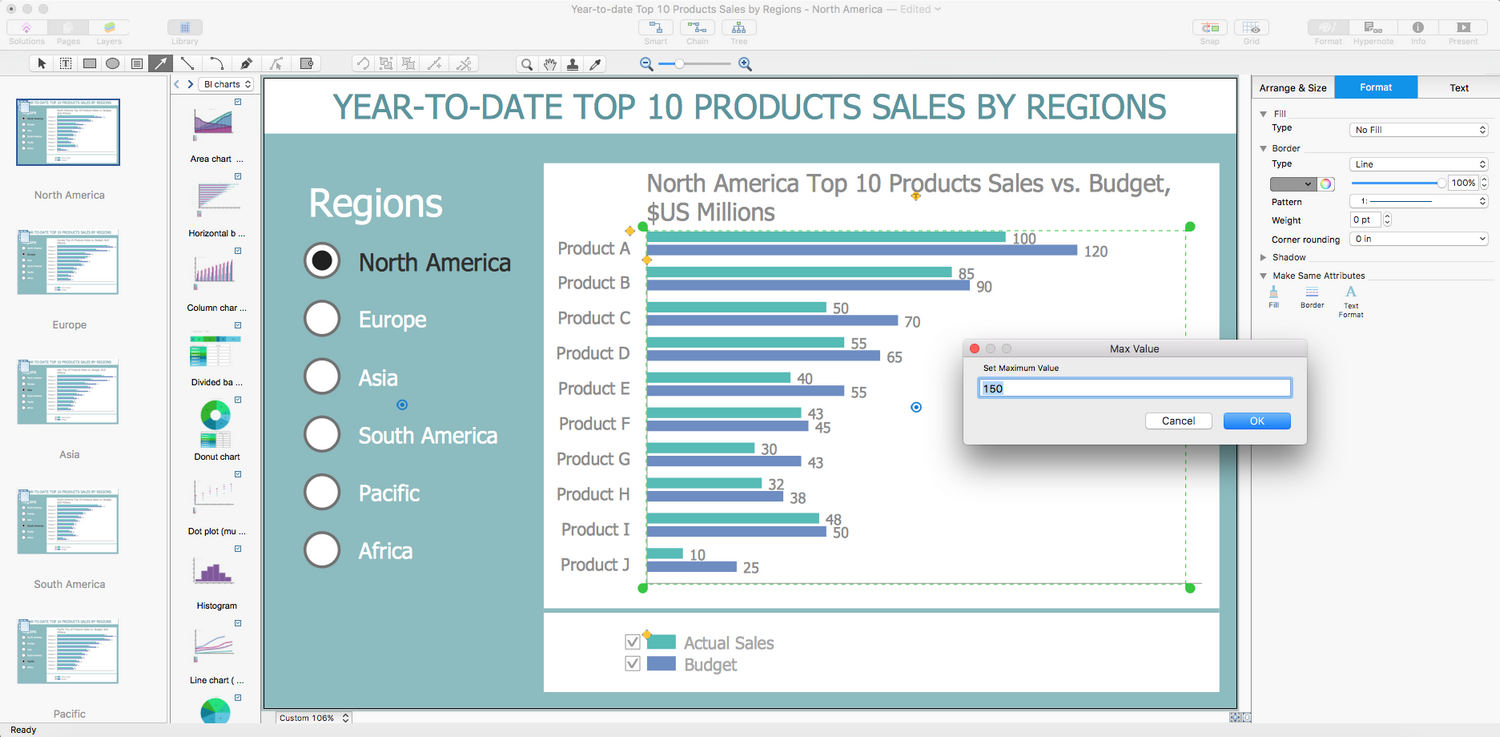1500x737 pixels.
Task: Select the Asia region radio button
Action: [x=322, y=377]
